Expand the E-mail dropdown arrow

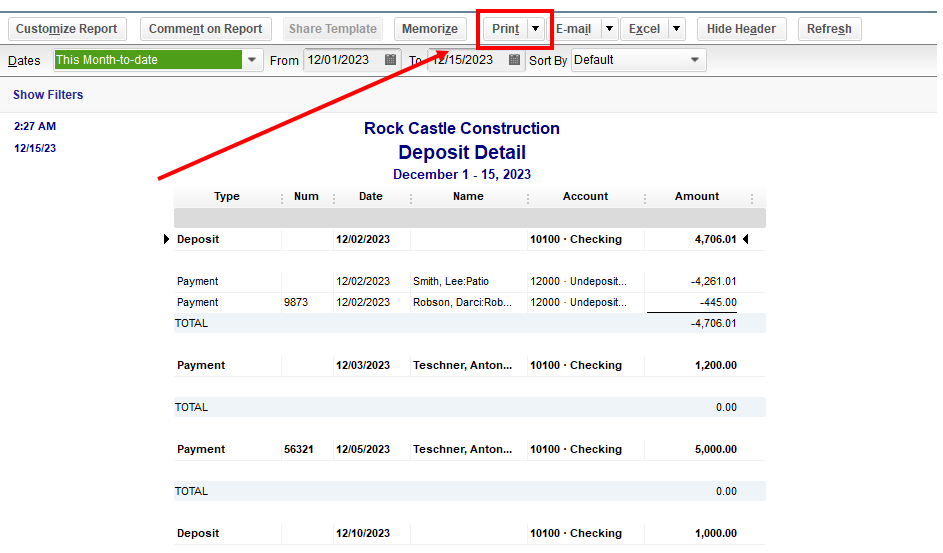pos(609,29)
